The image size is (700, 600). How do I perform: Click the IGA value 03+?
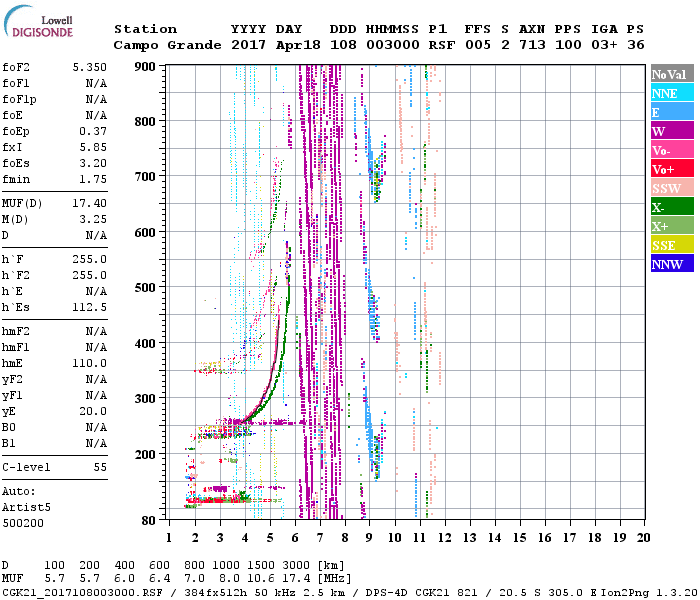[604, 45]
